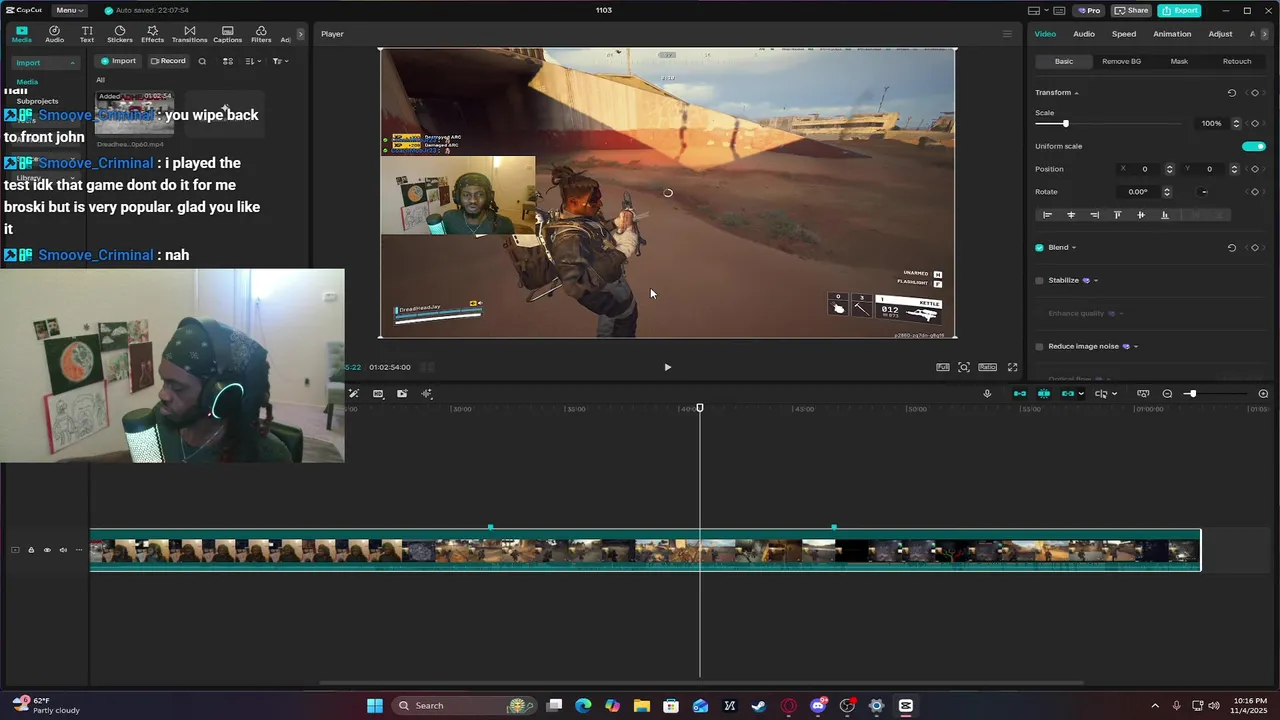Toggle the Uniform scale switch
Viewport: 1280px width, 720px height.
1253,146
